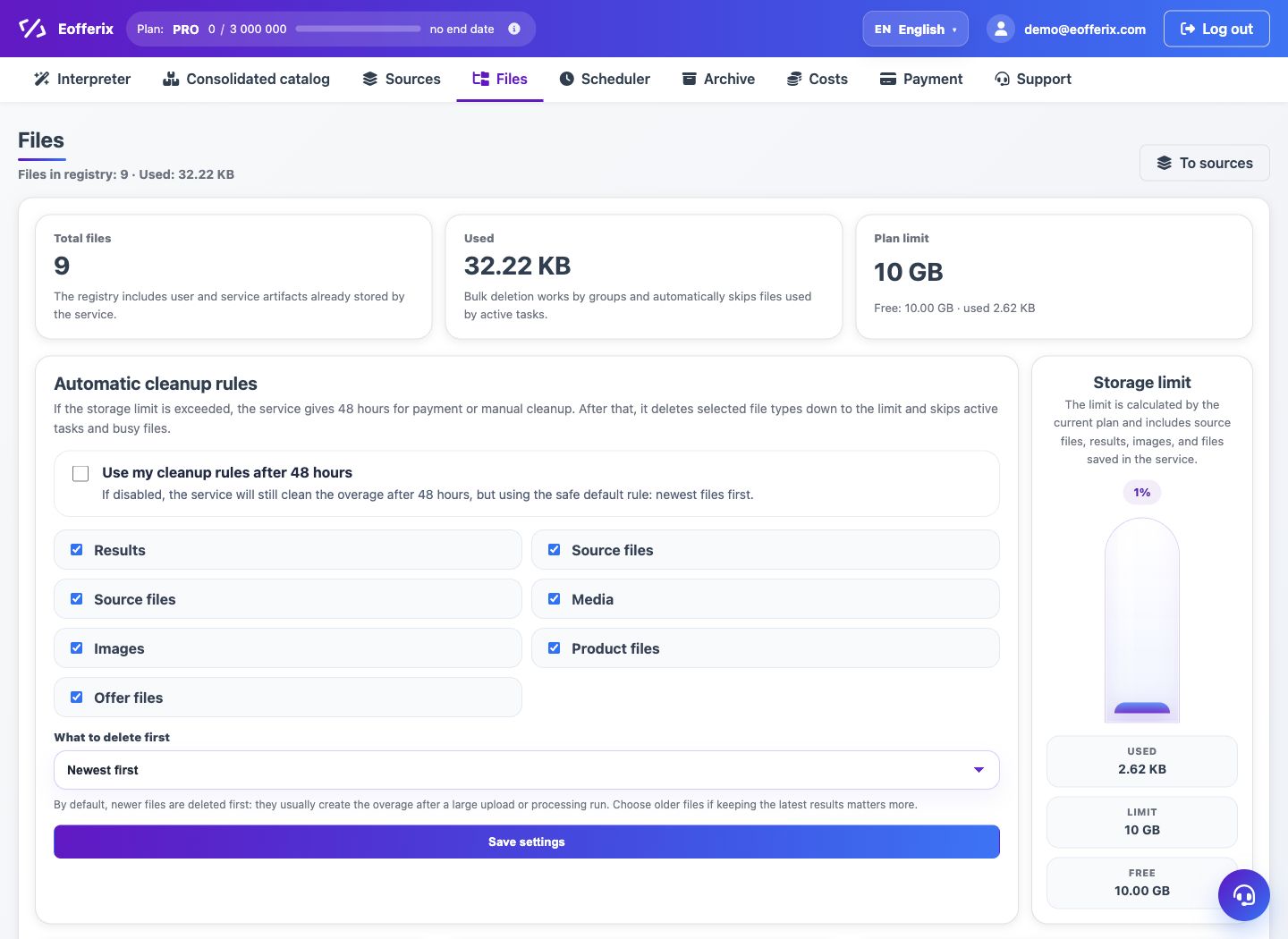The width and height of the screenshot is (1288, 939).
Task: Click the USED 2.62 KB storage tile
Action: pos(1142,761)
